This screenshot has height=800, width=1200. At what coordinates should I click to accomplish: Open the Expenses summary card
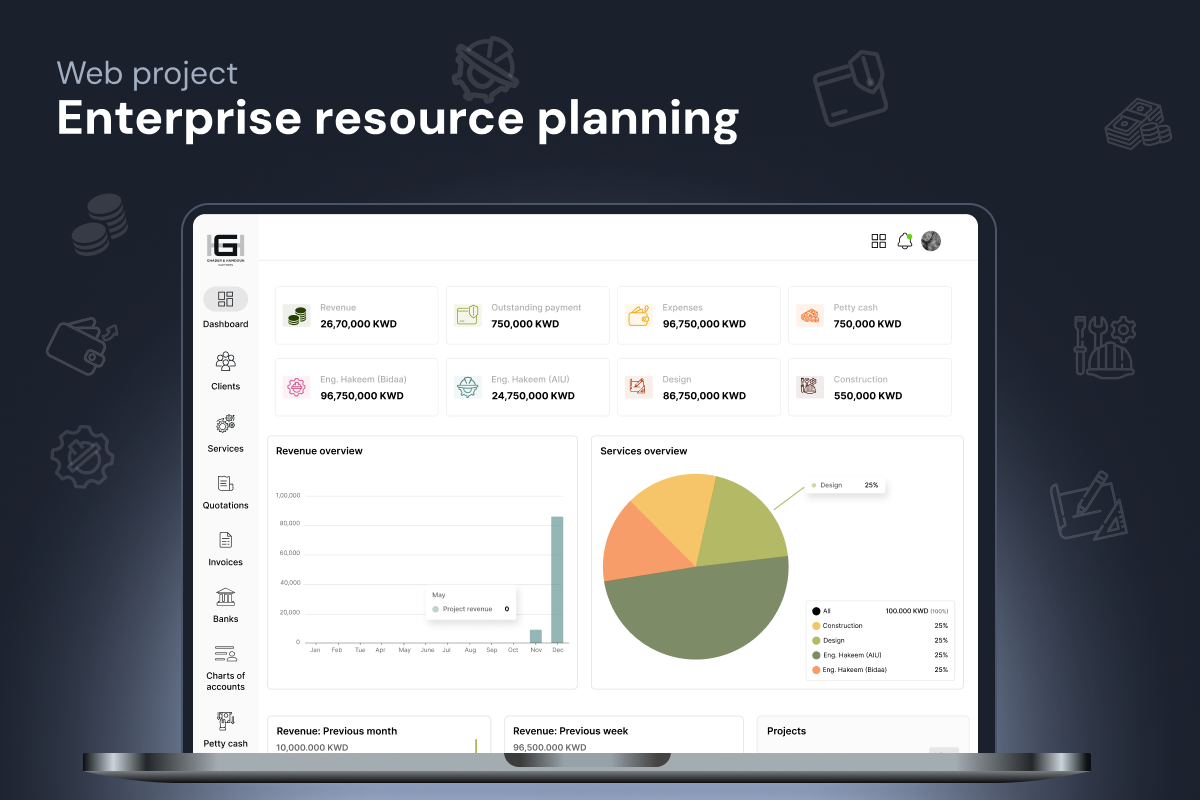coord(698,316)
